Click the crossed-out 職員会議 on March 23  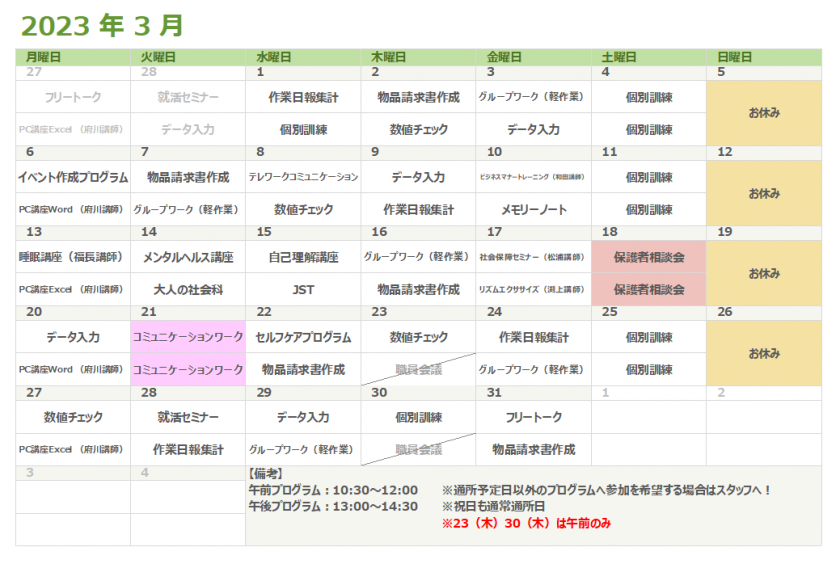click(x=418, y=370)
